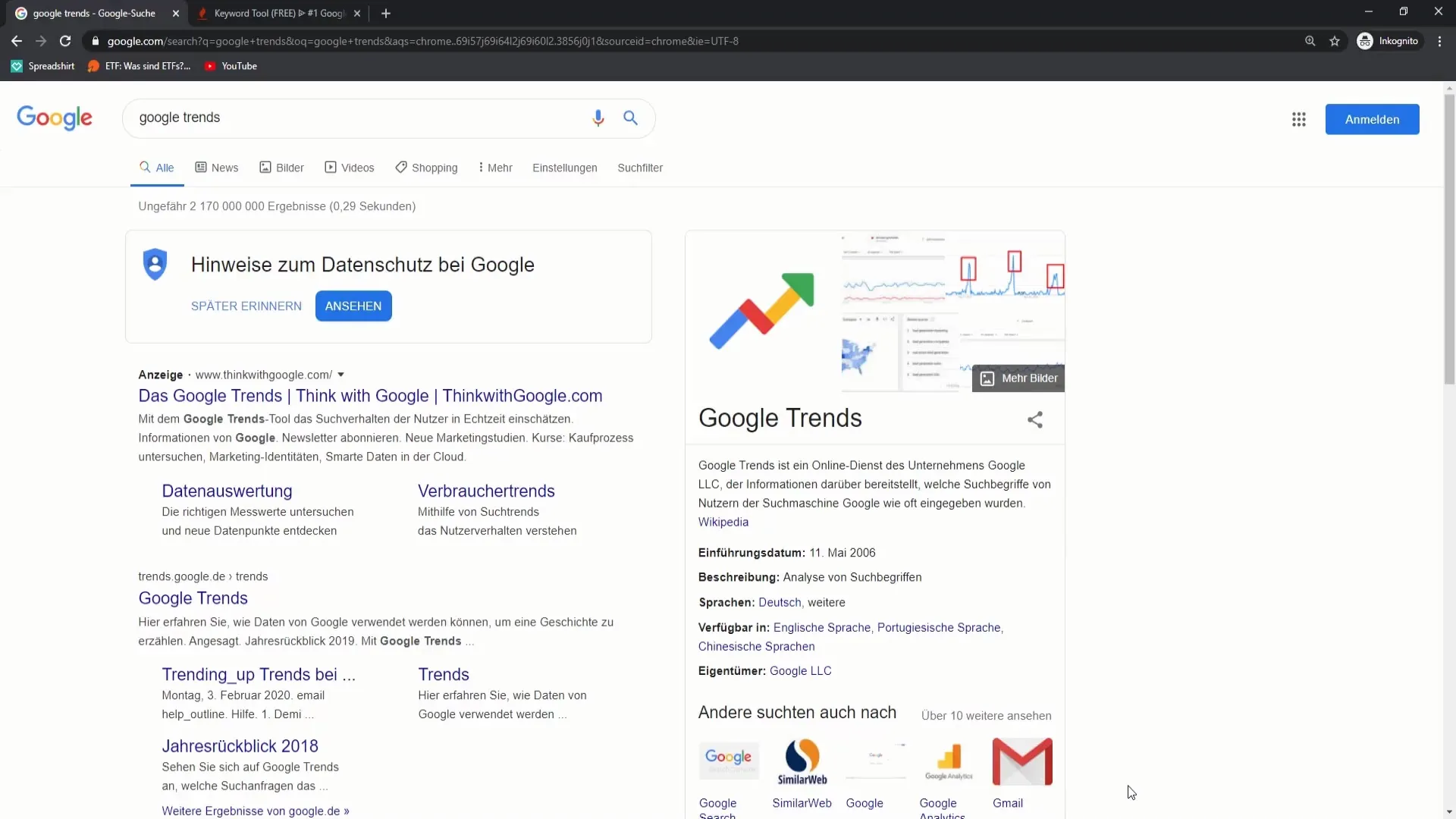Screen dimensions: 1456x819
Task: Open the Spreadshirt bookmark
Action: tap(43, 66)
